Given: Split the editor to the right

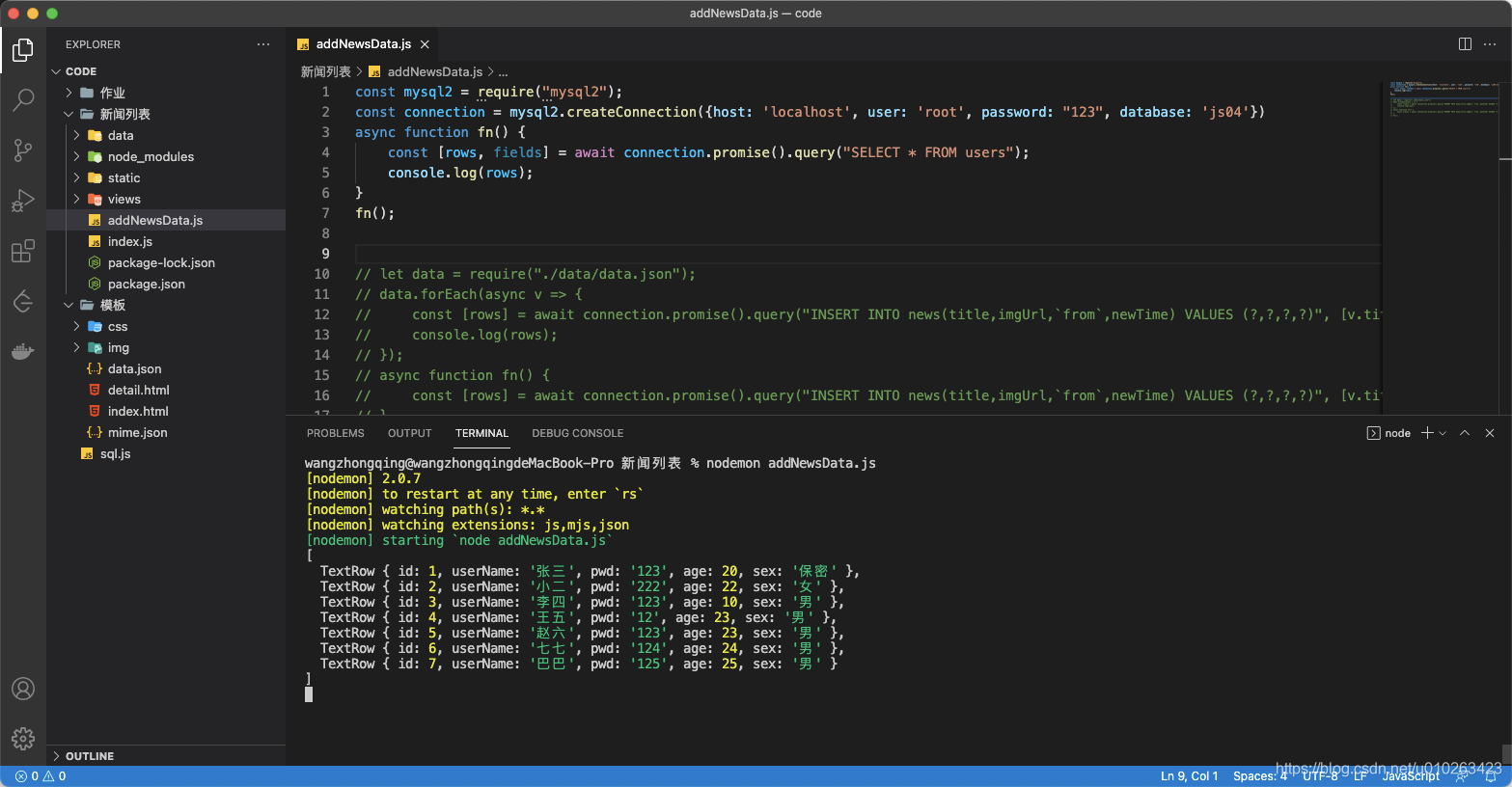Looking at the screenshot, I should pyautogui.click(x=1465, y=43).
